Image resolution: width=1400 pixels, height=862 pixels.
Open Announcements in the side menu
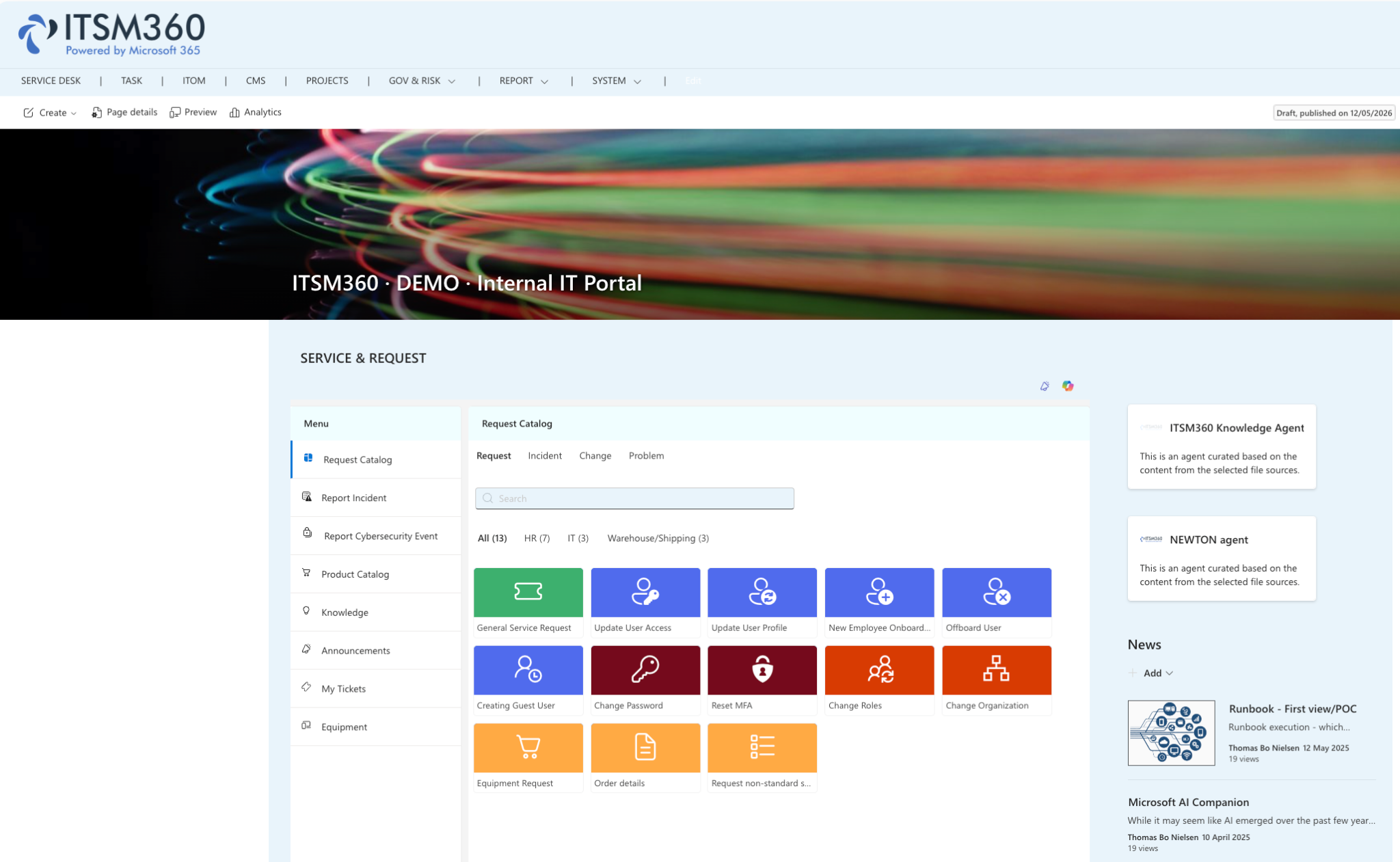(x=376, y=651)
